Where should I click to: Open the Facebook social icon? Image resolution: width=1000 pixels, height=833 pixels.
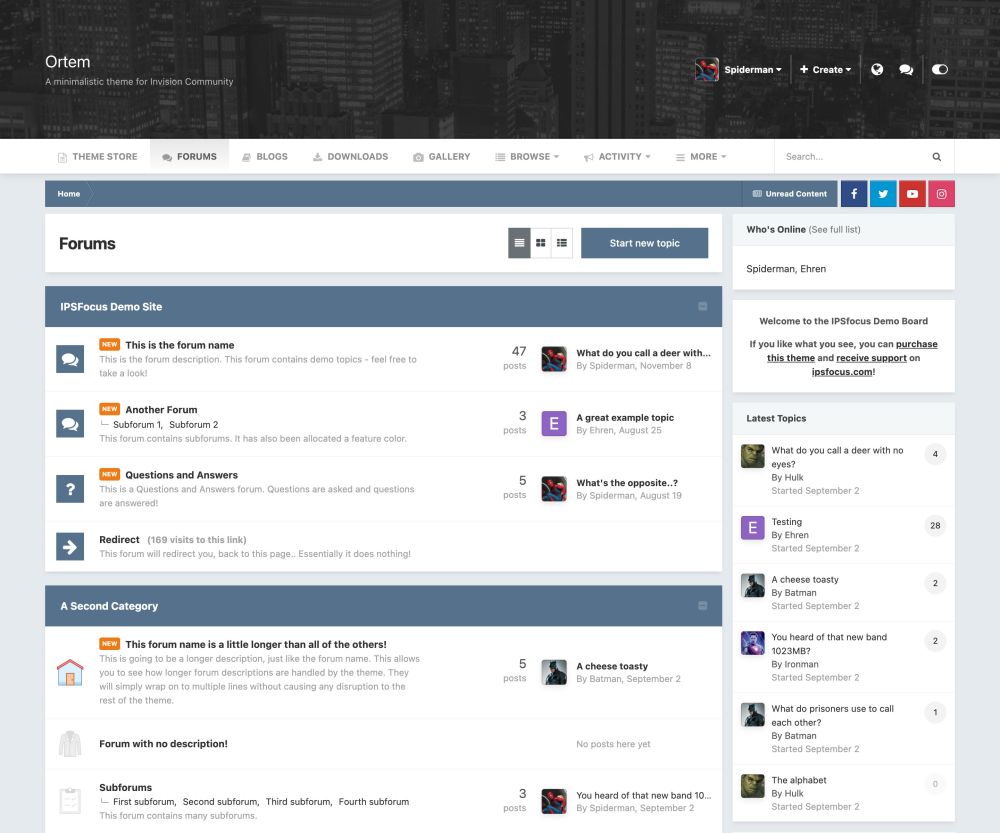[x=854, y=194]
